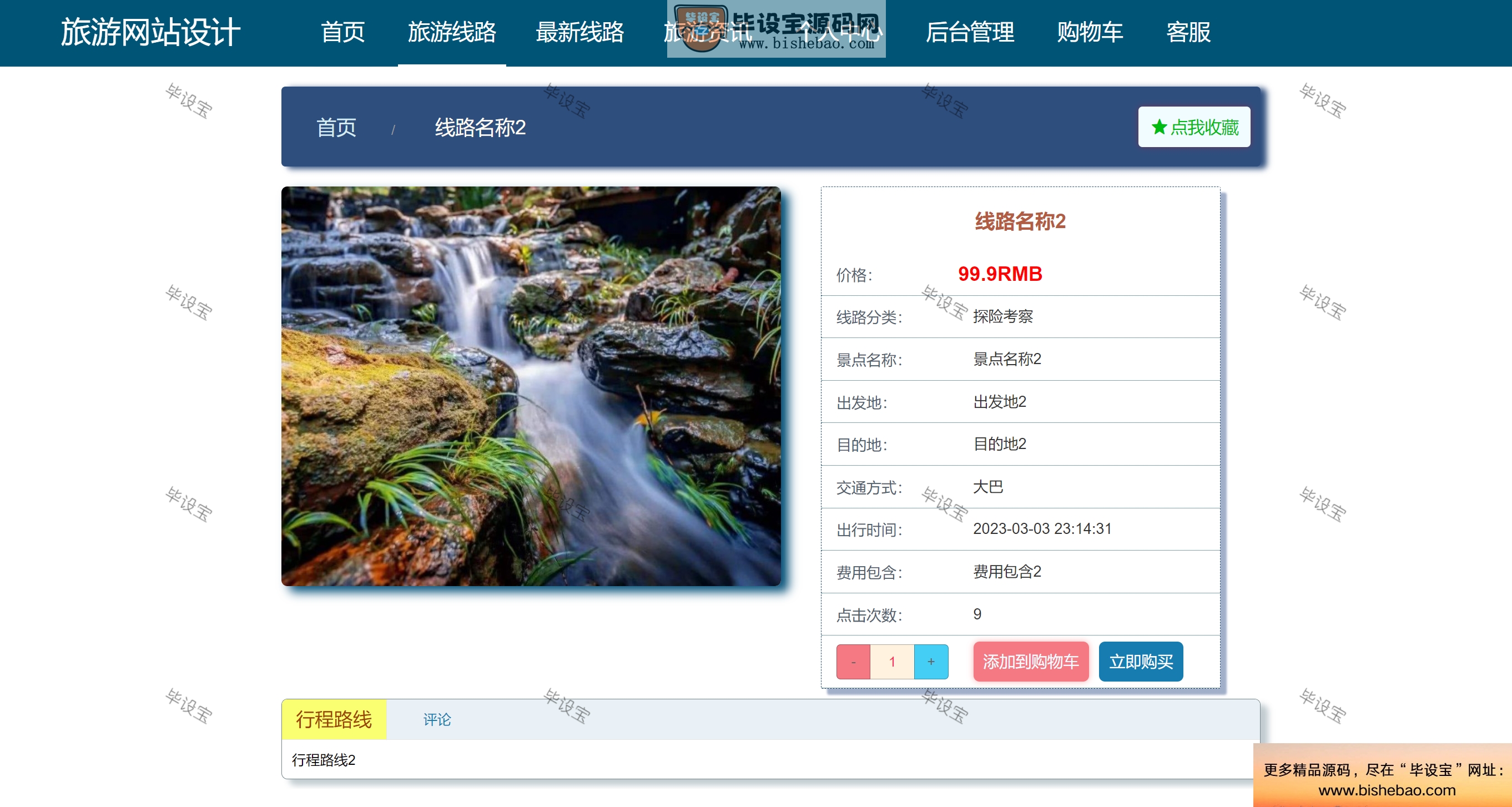
Task: Click 线路名称2 in the breadcrumb
Action: point(480,127)
